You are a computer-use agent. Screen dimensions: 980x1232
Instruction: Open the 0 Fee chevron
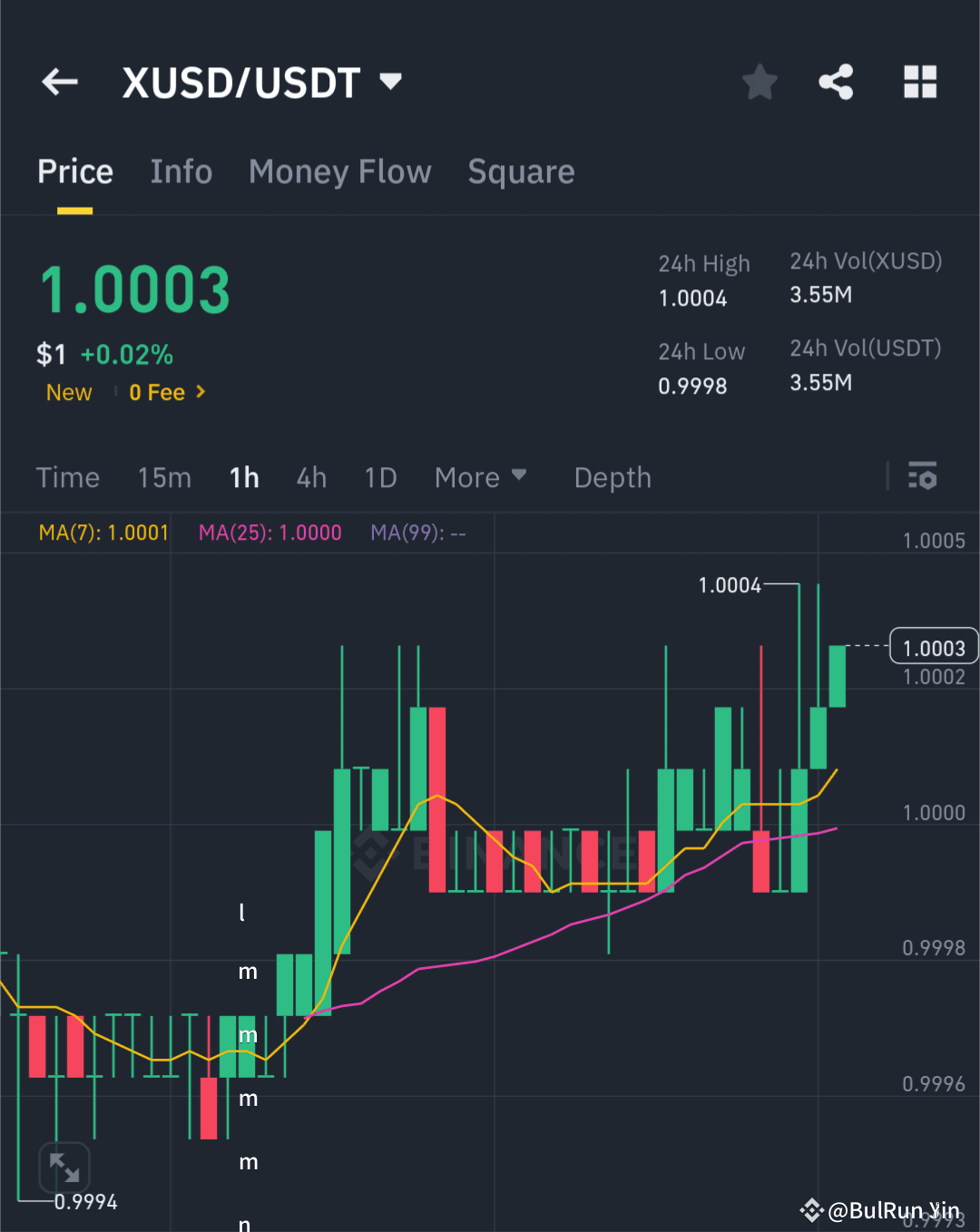[x=201, y=392]
